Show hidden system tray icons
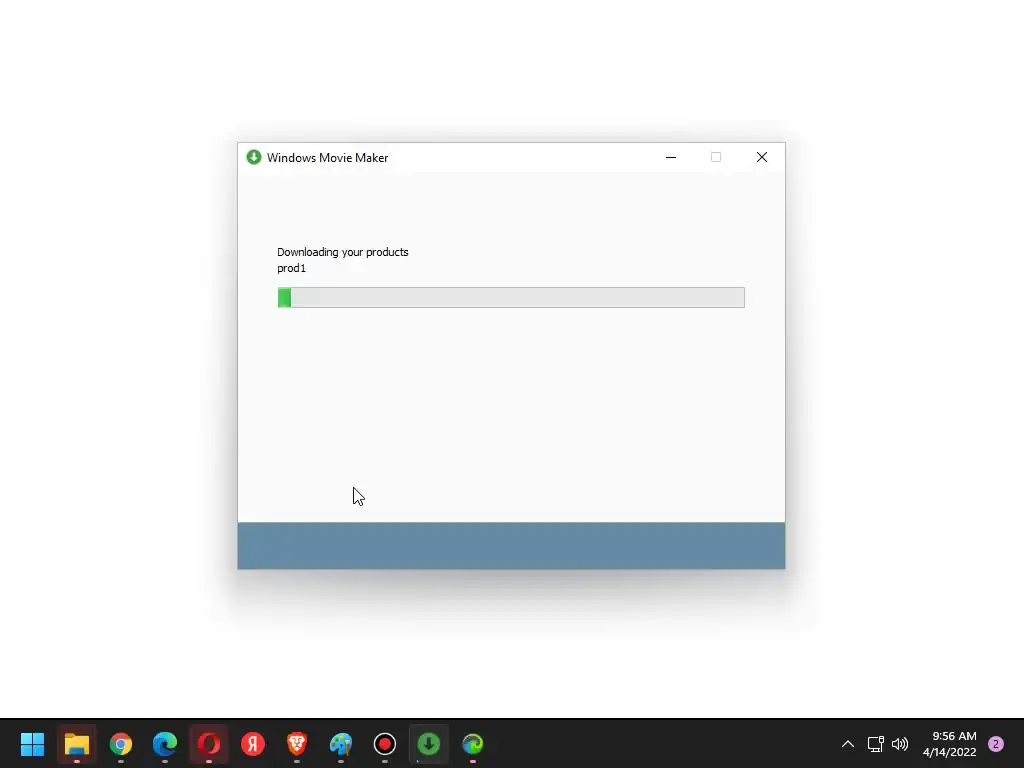1024x768 pixels. (848, 744)
